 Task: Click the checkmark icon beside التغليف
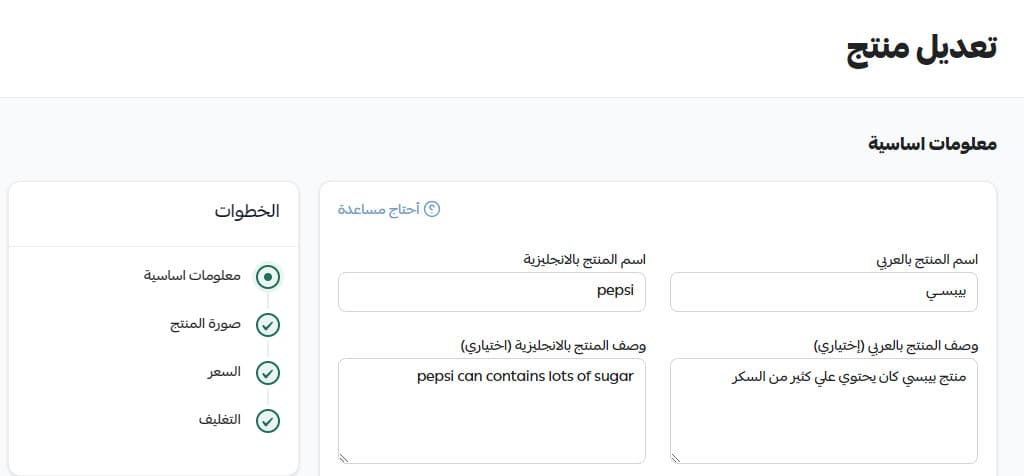pos(268,421)
